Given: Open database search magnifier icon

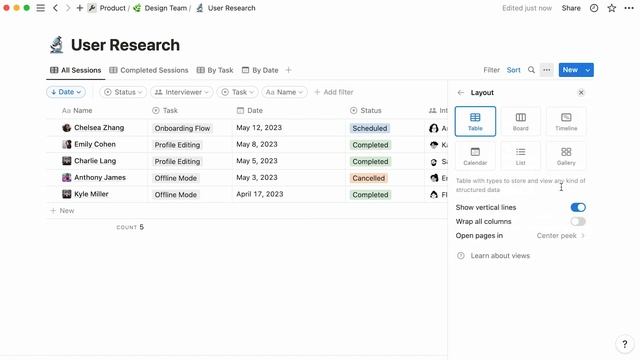Looking at the screenshot, I should click(x=531, y=70).
